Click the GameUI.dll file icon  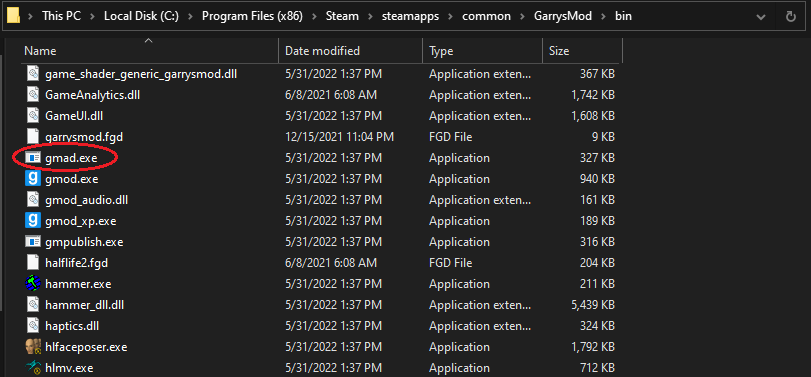coord(33,116)
